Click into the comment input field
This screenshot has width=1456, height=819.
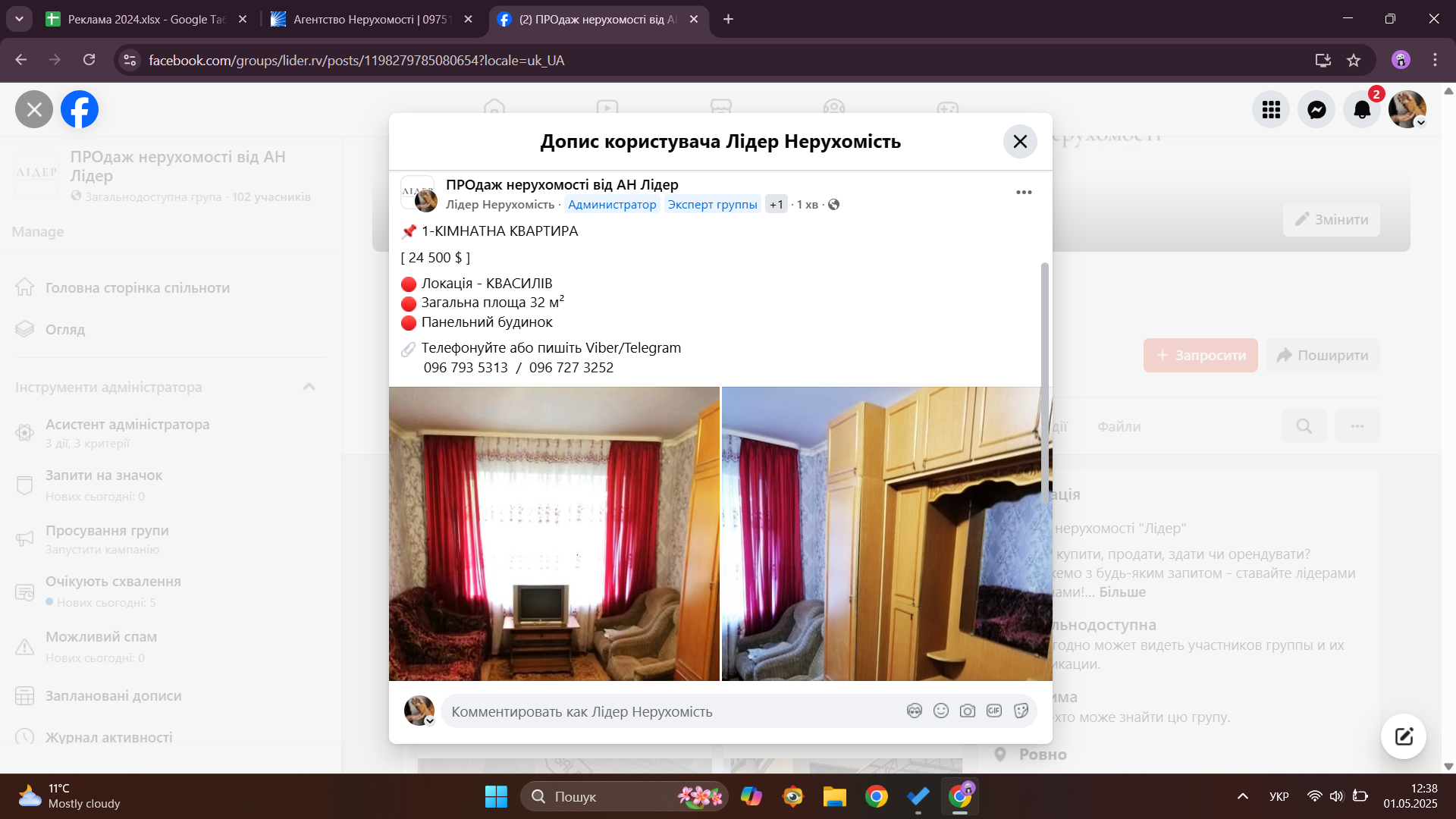(x=667, y=711)
